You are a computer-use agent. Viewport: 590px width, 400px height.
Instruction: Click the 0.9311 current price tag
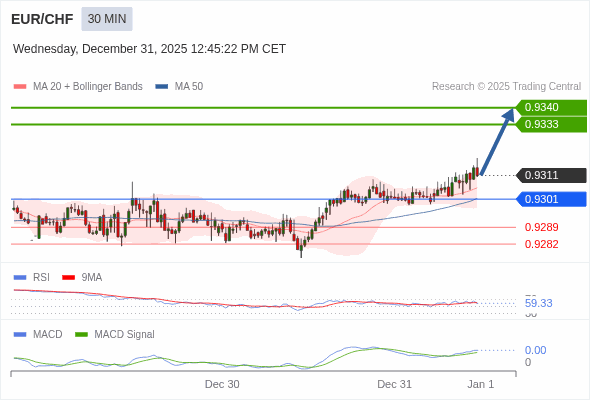pyautogui.click(x=551, y=175)
